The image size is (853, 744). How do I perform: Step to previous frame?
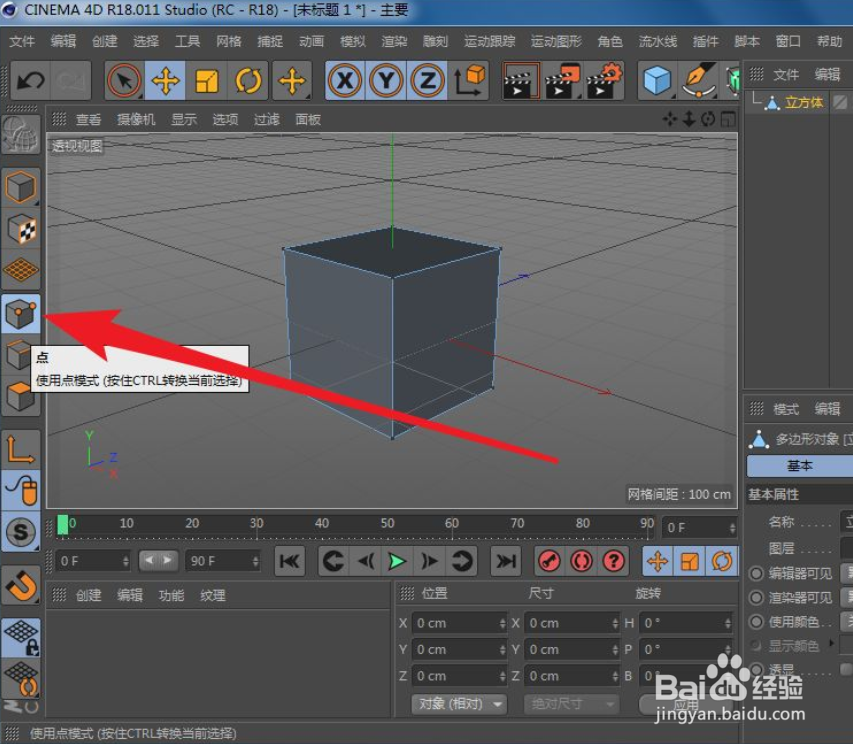366,561
